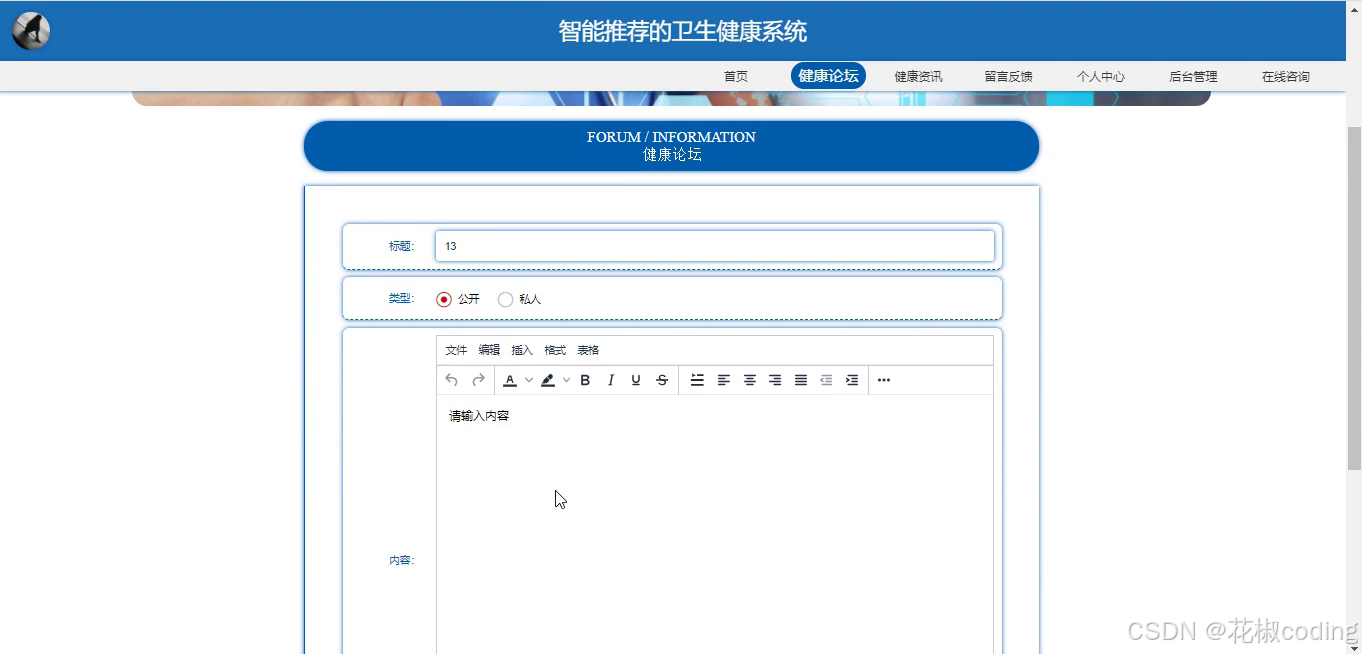
Task: Open the 插入 menu in the editor
Action: 521,350
